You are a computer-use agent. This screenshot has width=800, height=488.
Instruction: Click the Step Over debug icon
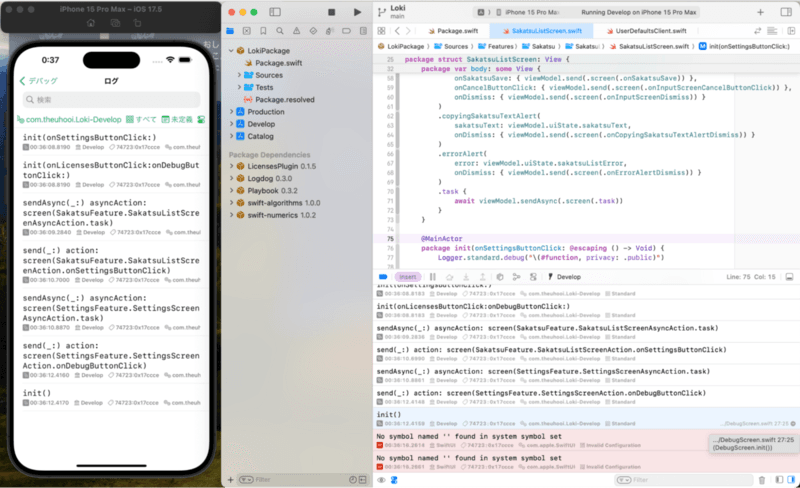coord(449,277)
